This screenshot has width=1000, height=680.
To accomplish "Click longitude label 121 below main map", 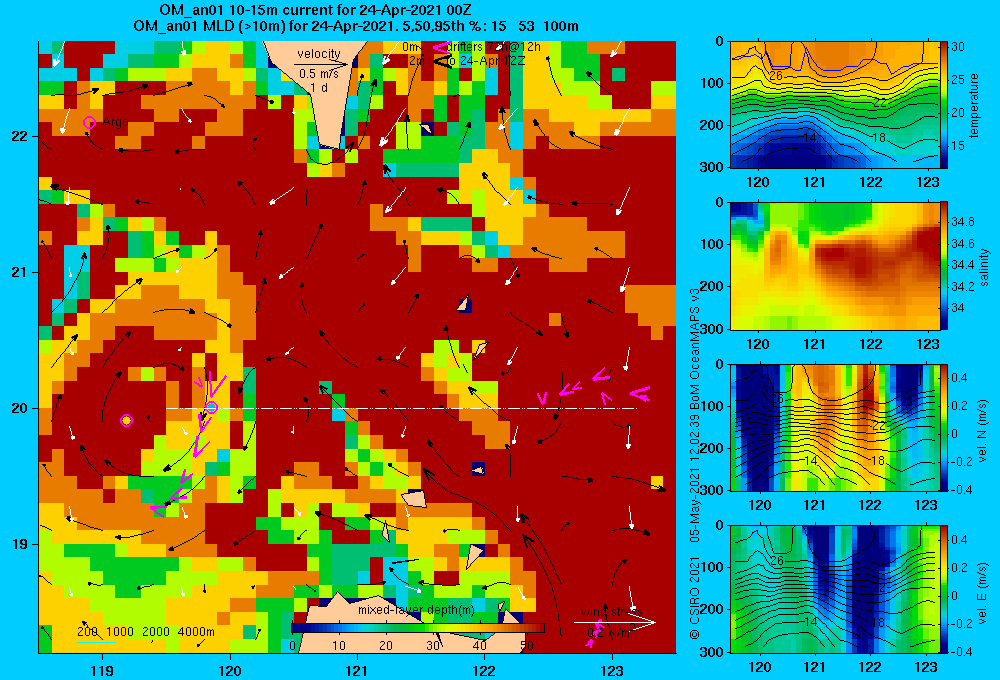I will click(357, 670).
